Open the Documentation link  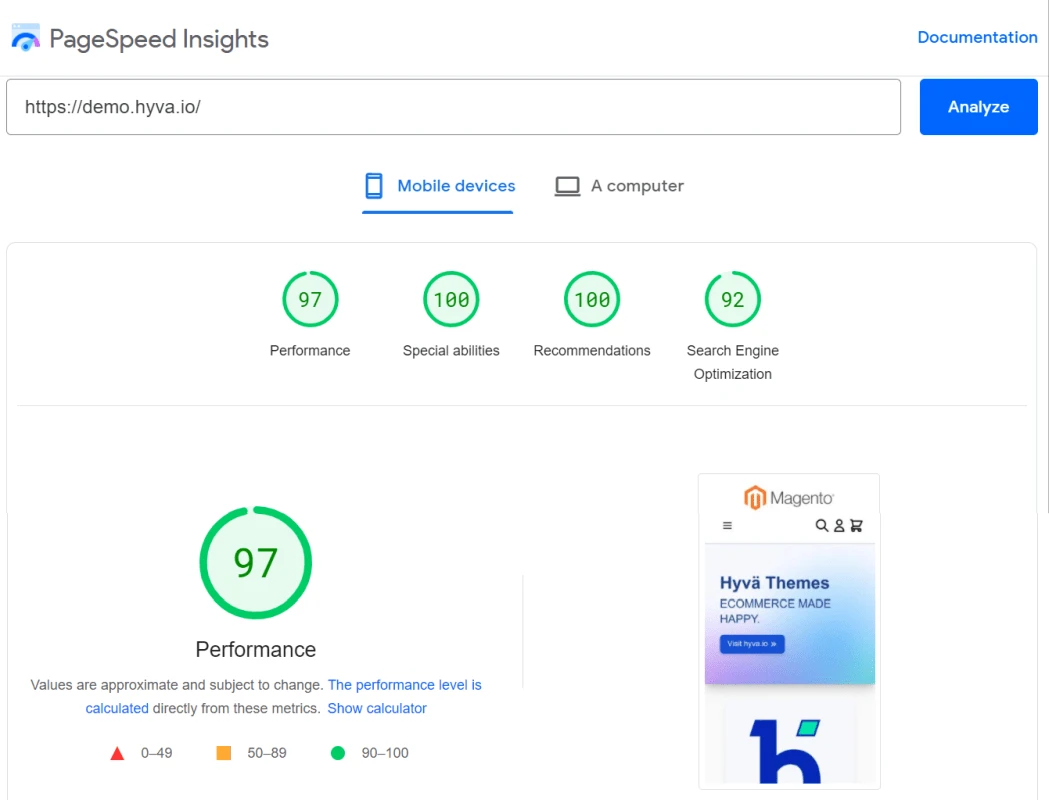click(977, 37)
